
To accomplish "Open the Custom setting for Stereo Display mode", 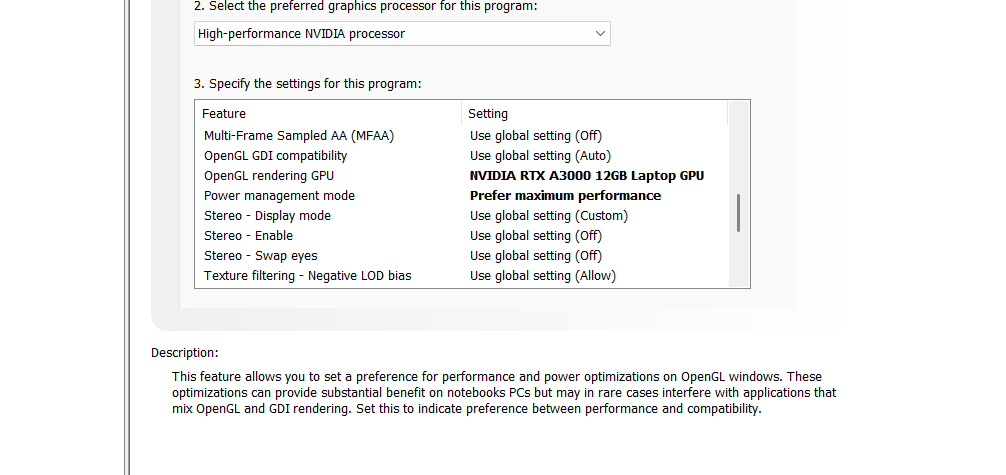I will pos(548,216).
